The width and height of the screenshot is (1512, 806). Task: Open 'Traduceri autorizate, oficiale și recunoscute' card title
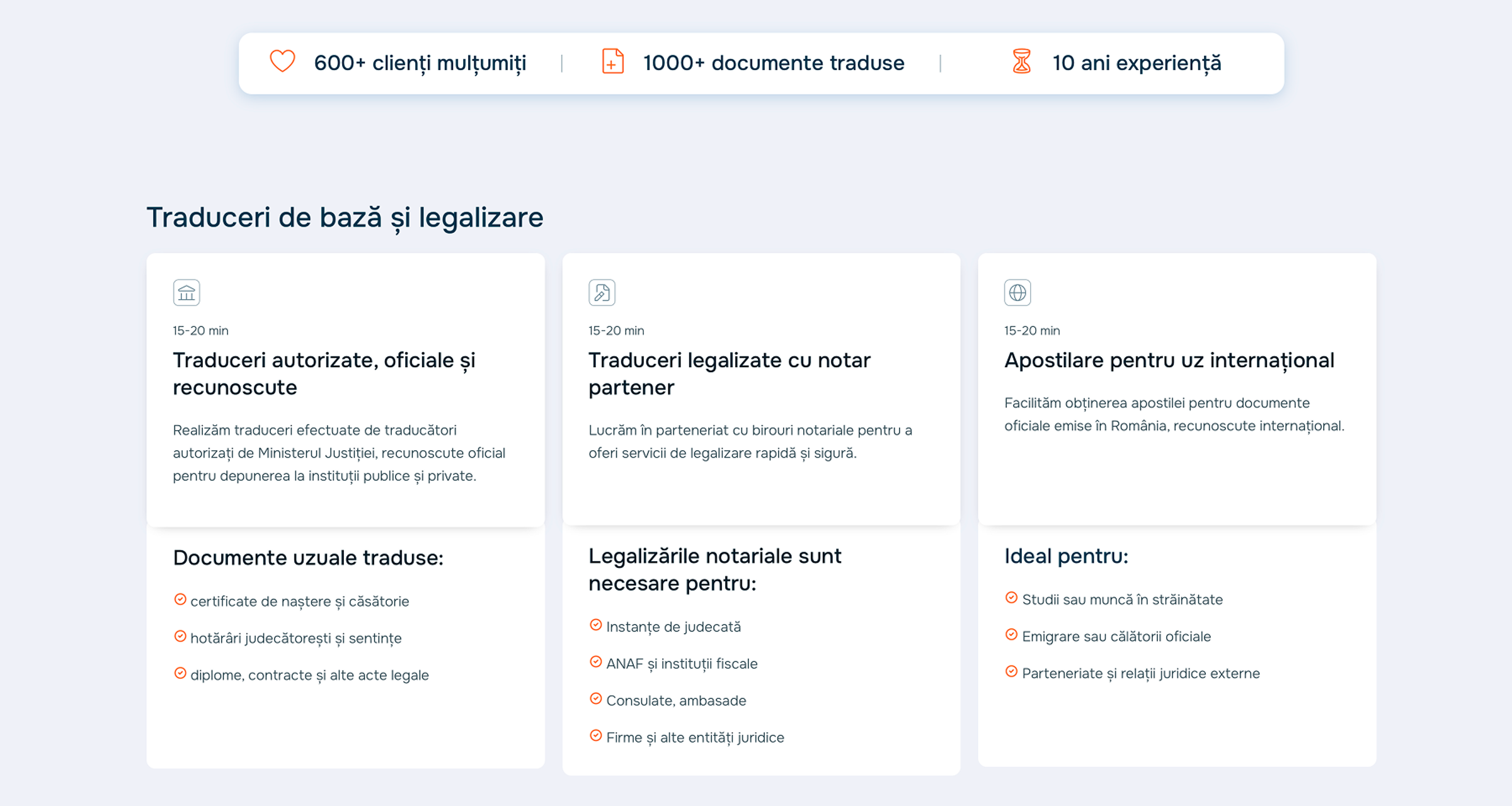[324, 373]
